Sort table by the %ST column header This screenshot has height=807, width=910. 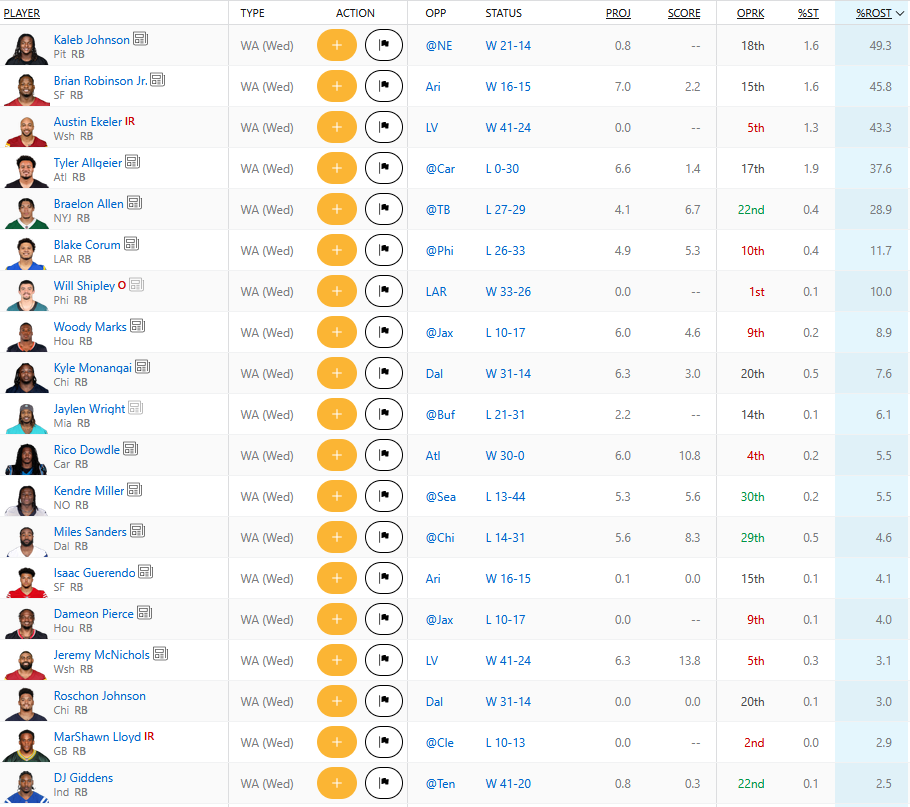(x=808, y=13)
